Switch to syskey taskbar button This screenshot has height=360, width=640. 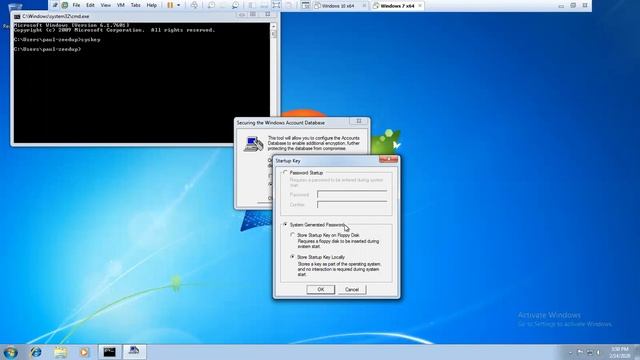pos(134,352)
